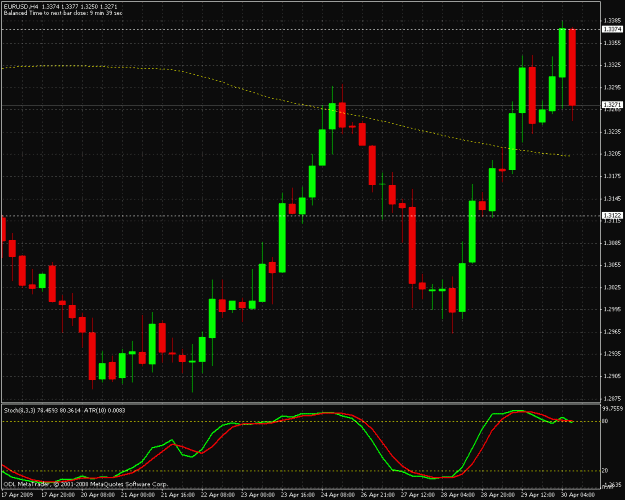The image size is (625, 500).
Task: Click the 1.3085 price axis label
Action: pos(612,242)
